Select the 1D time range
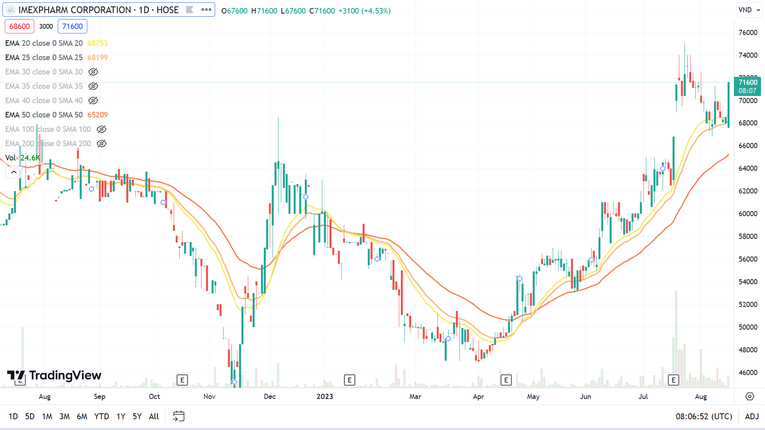Viewport: 765px width, 430px height. coord(13,416)
